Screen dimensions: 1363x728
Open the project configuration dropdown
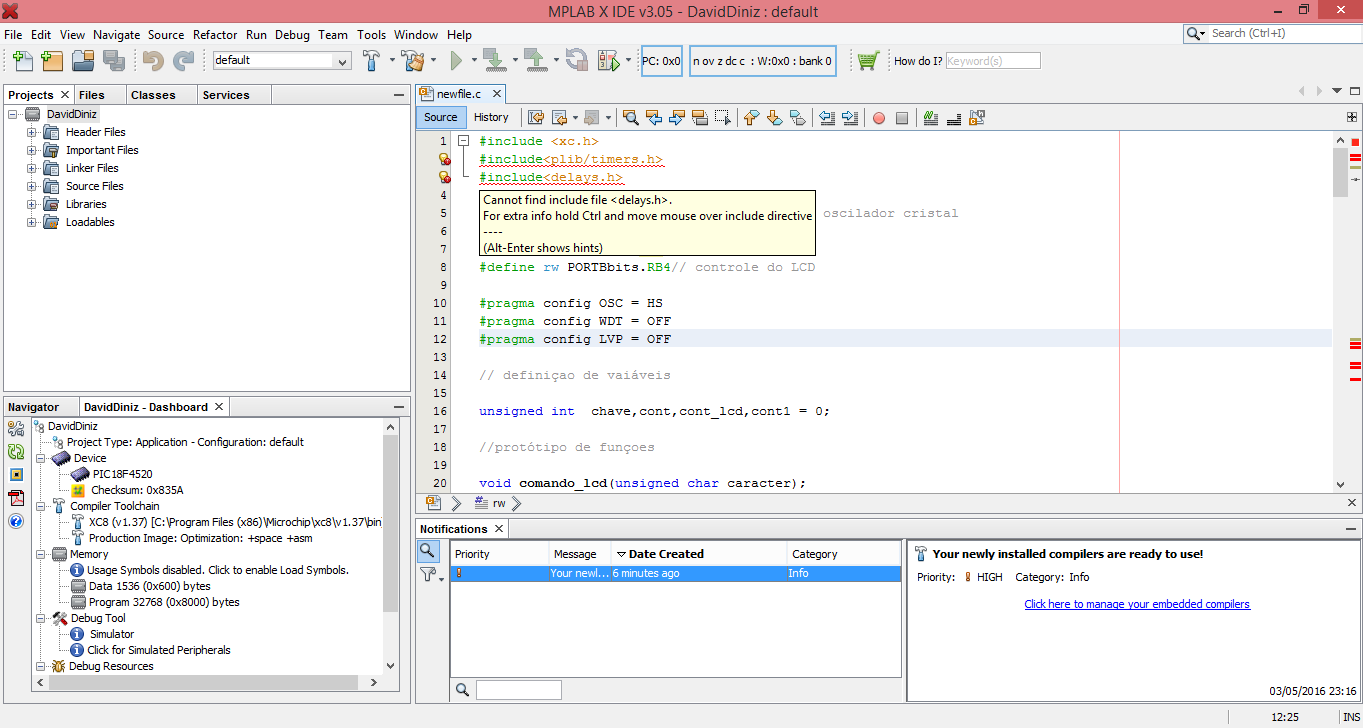343,61
